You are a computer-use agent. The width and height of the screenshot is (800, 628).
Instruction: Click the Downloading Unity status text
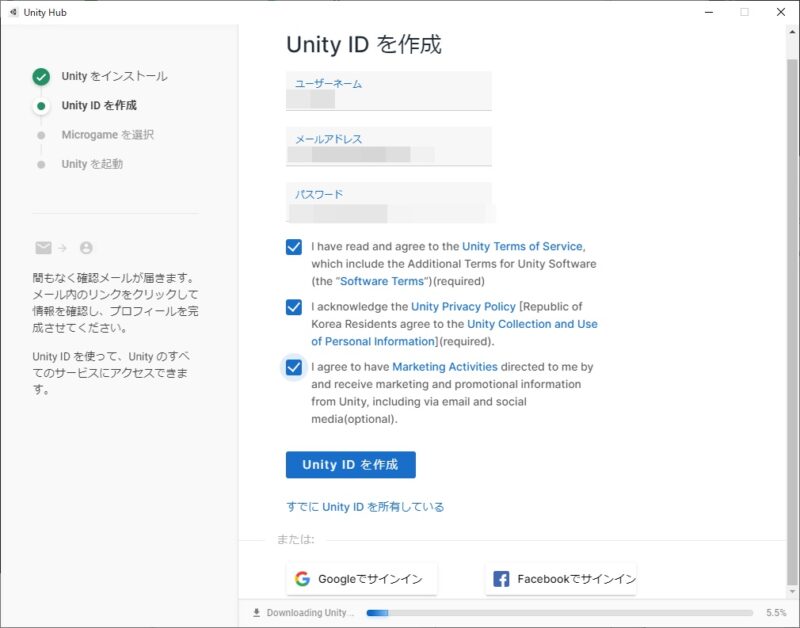[310, 613]
